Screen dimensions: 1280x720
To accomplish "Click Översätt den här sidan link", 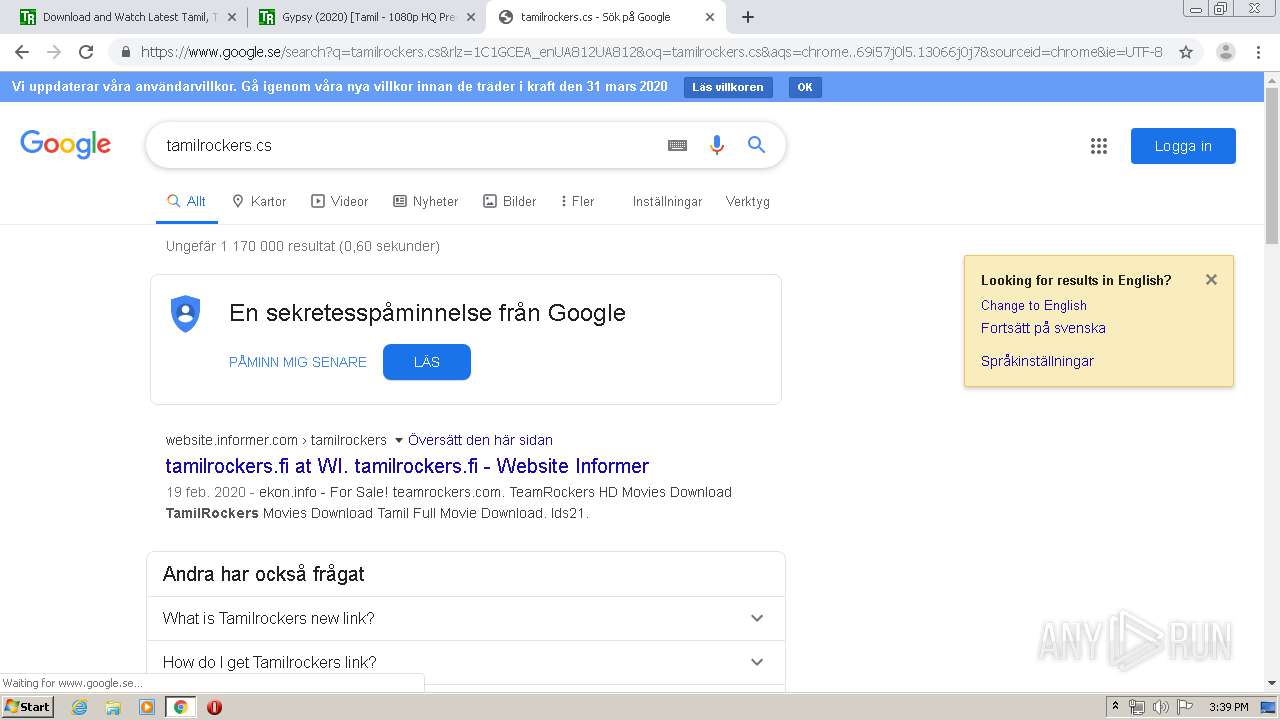I will point(480,440).
